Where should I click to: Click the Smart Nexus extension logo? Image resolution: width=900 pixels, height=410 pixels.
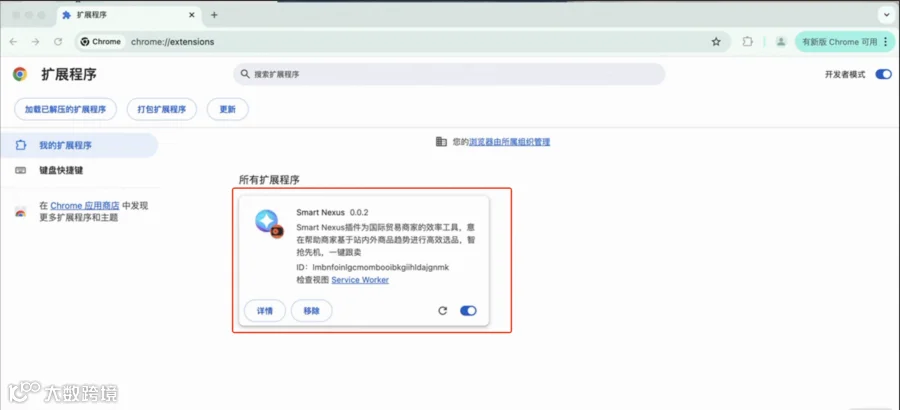[x=269, y=224]
